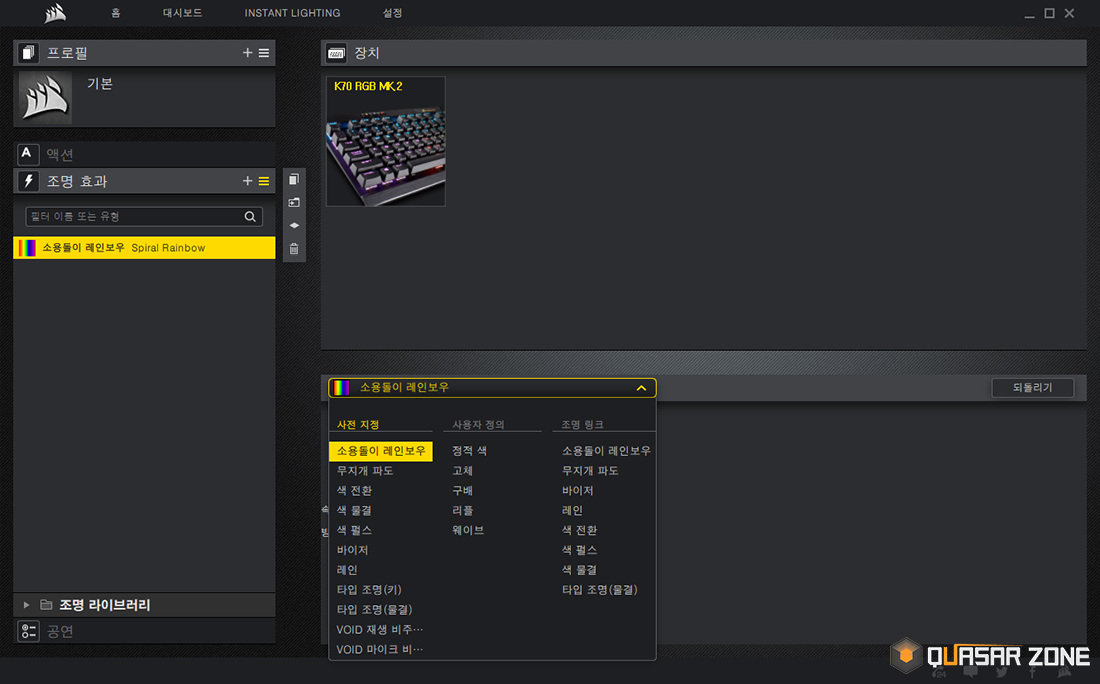Viewport: 1100px width, 684px height.
Task: Choose lighting link 무지개 파도 option
Action: pos(590,471)
